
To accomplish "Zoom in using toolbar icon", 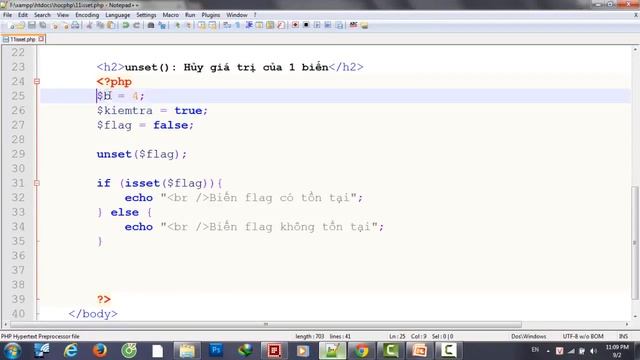I will 177,25.
